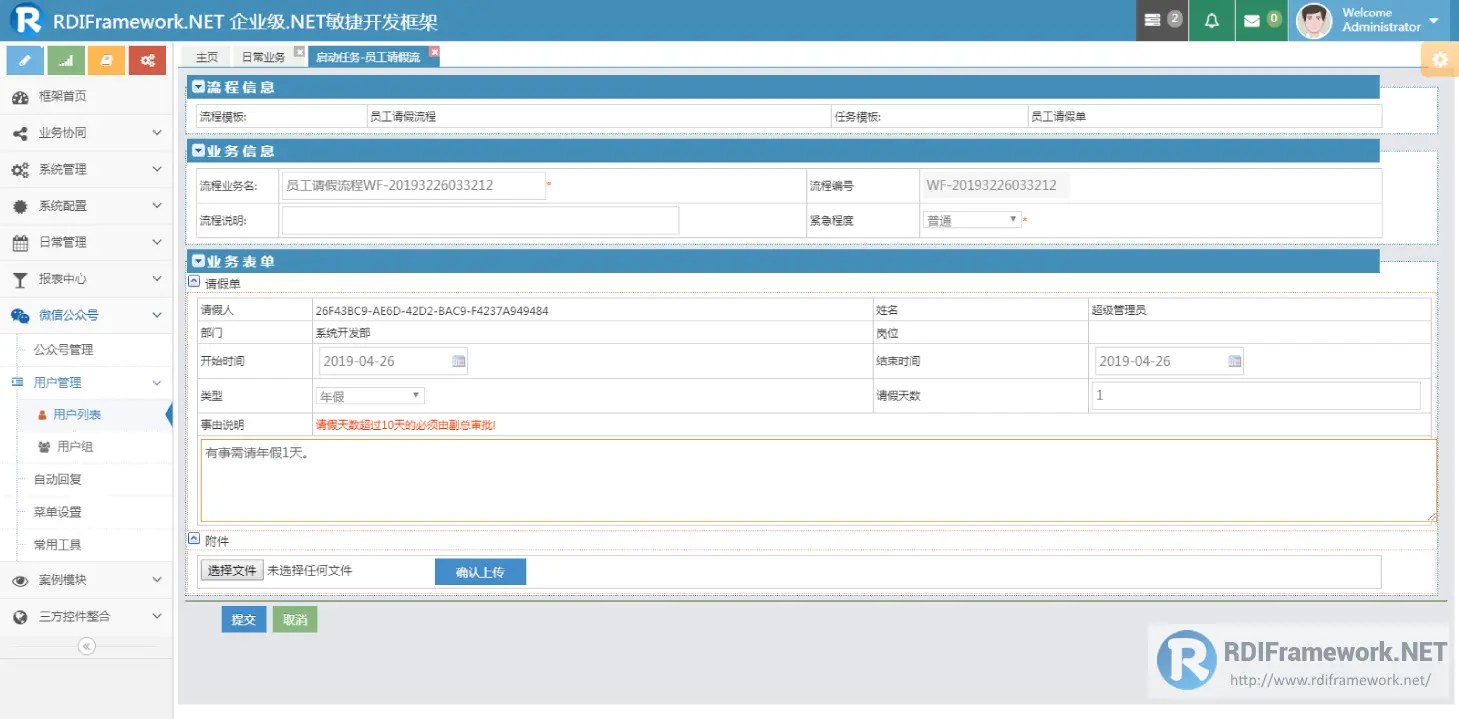Expand the 日常管理 menu

pyautogui.click(x=86, y=242)
